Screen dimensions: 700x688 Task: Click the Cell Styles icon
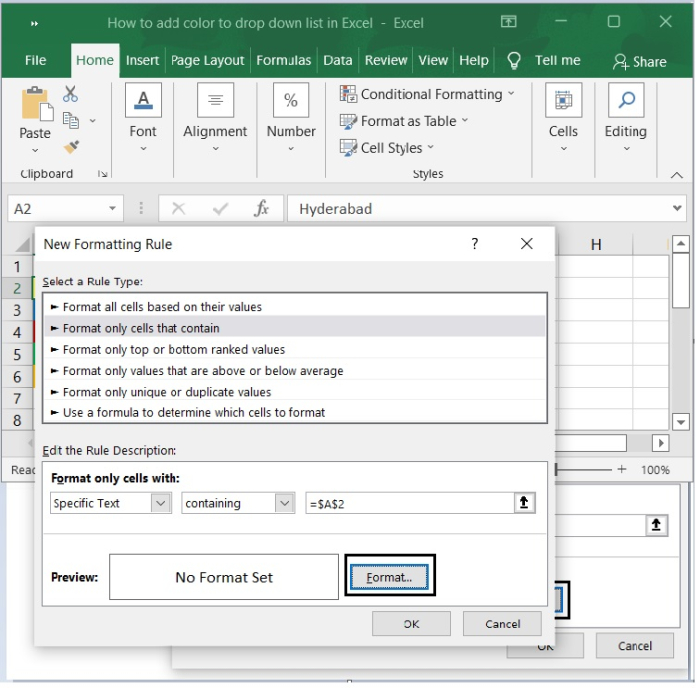(348, 148)
